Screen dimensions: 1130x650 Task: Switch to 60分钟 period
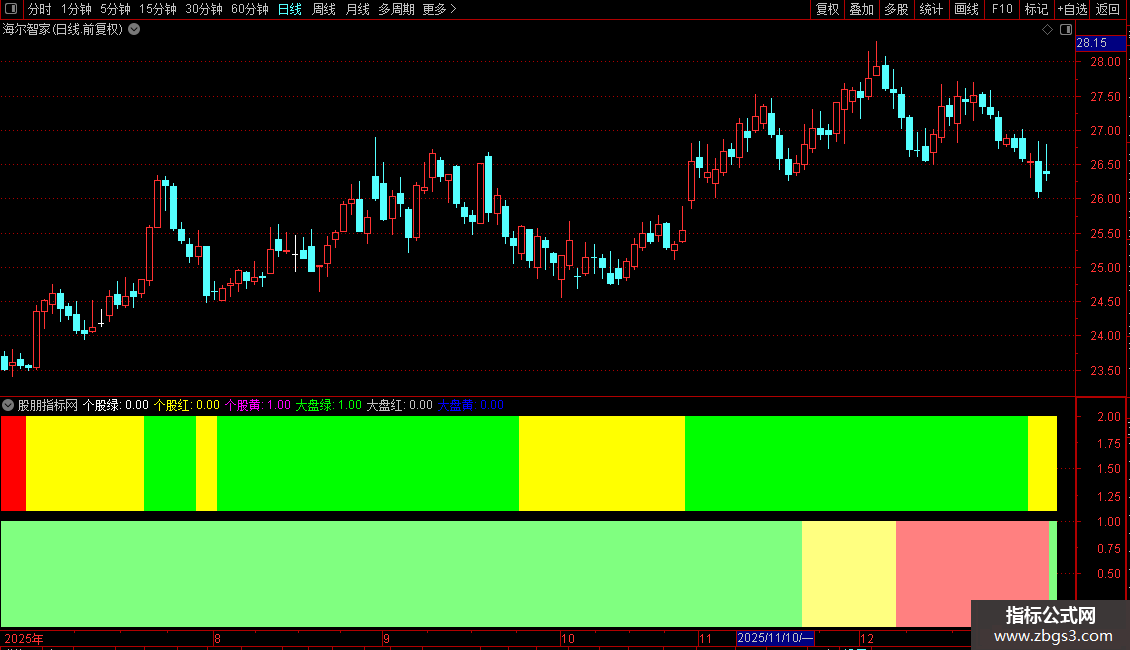click(249, 9)
